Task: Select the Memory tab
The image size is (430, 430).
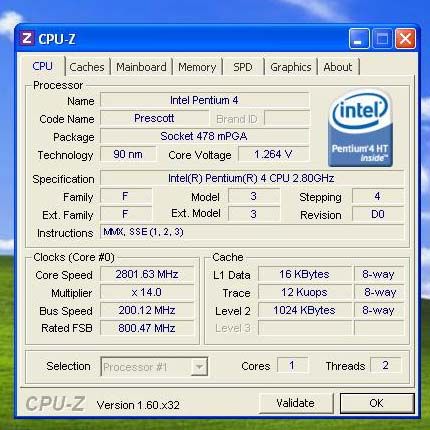Action: click(197, 67)
